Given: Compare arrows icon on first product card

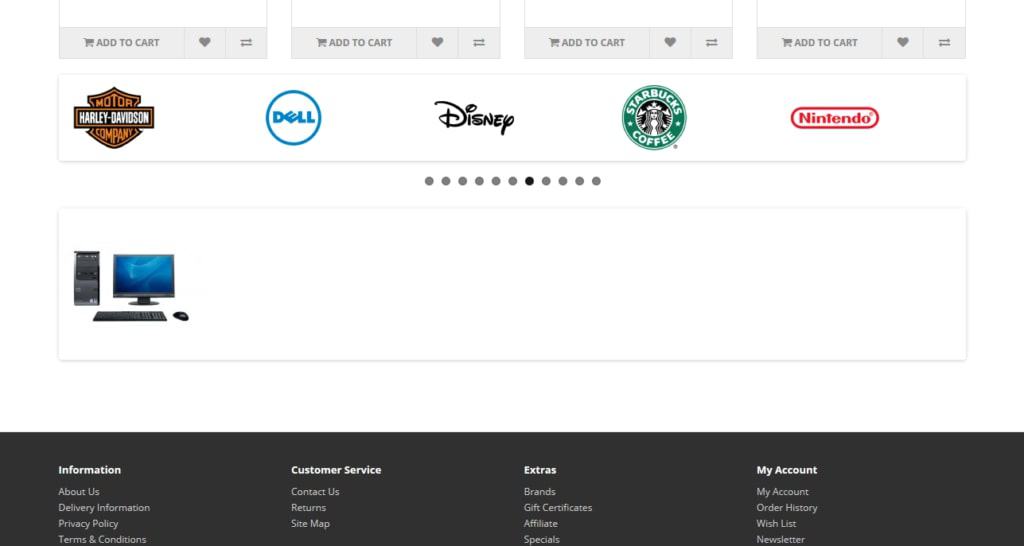Looking at the screenshot, I should [x=246, y=42].
